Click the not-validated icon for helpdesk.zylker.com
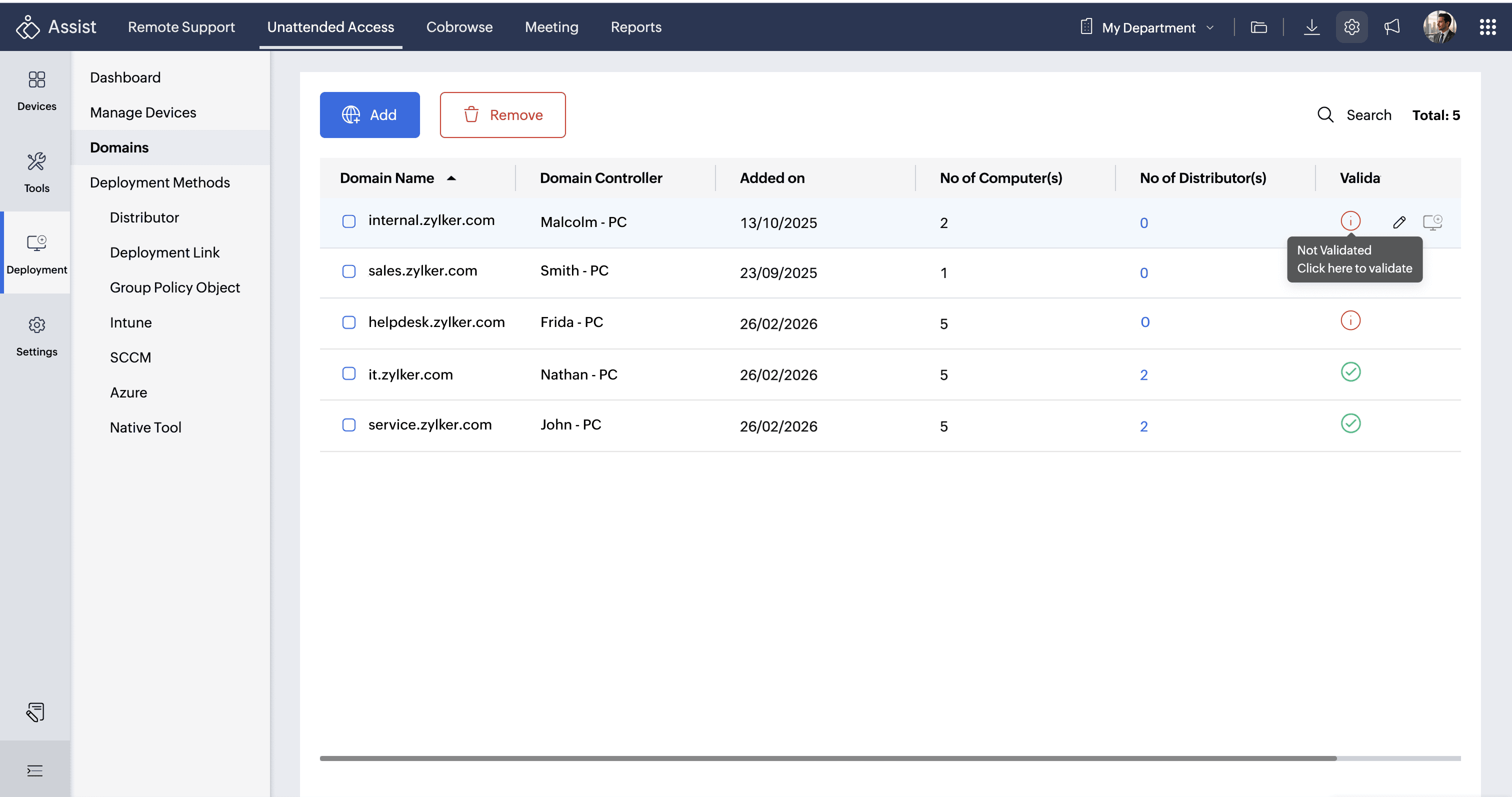Image resolution: width=1512 pixels, height=797 pixels. (x=1350, y=320)
